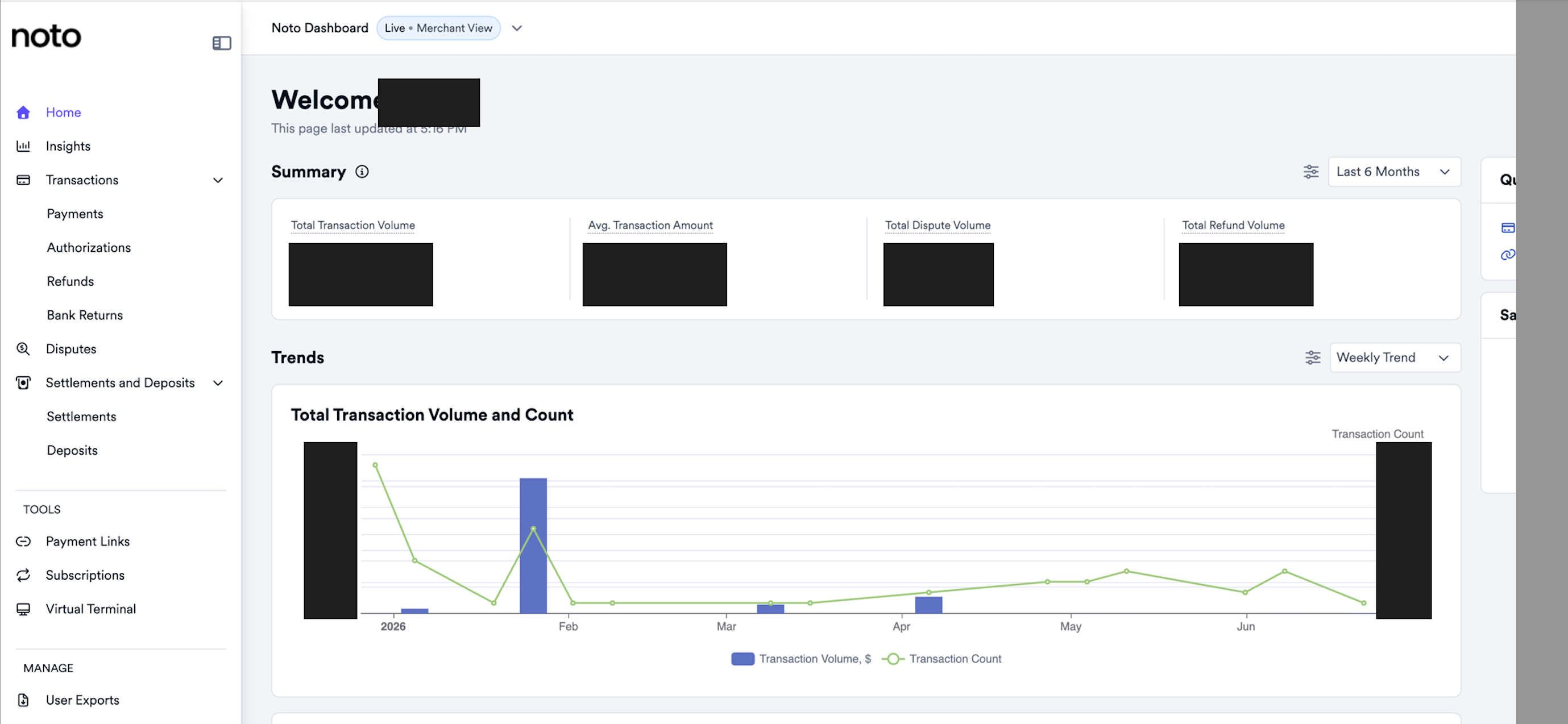Open Authorizations page

89,248
